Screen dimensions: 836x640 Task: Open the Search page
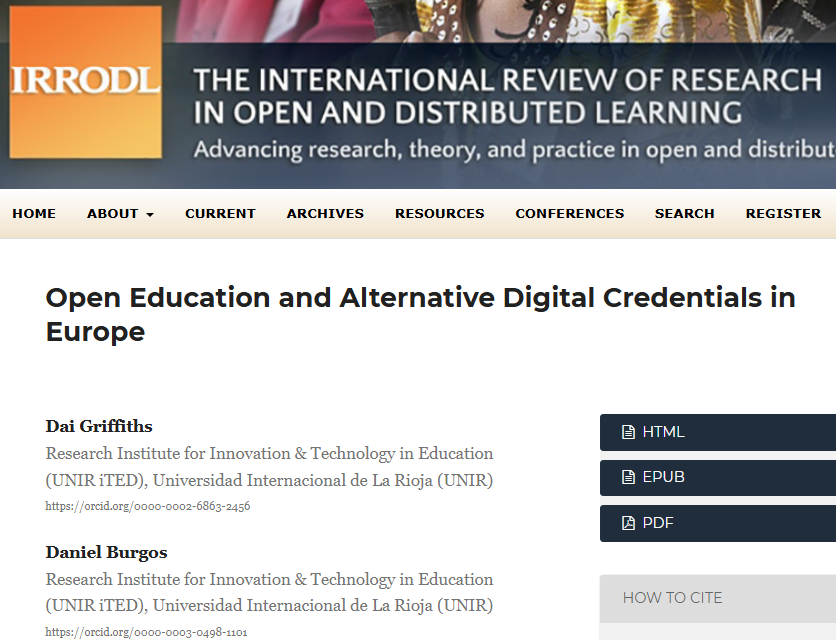tap(684, 214)
